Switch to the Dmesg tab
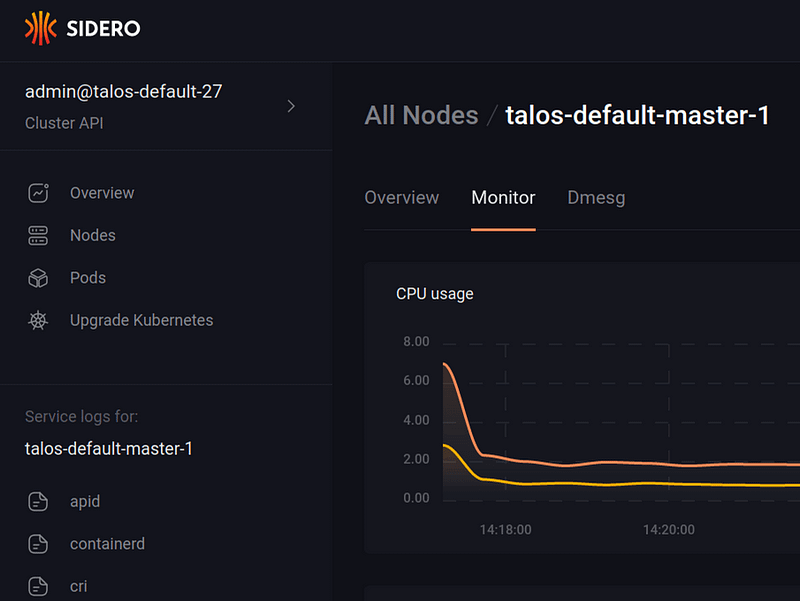 [596, 197]
